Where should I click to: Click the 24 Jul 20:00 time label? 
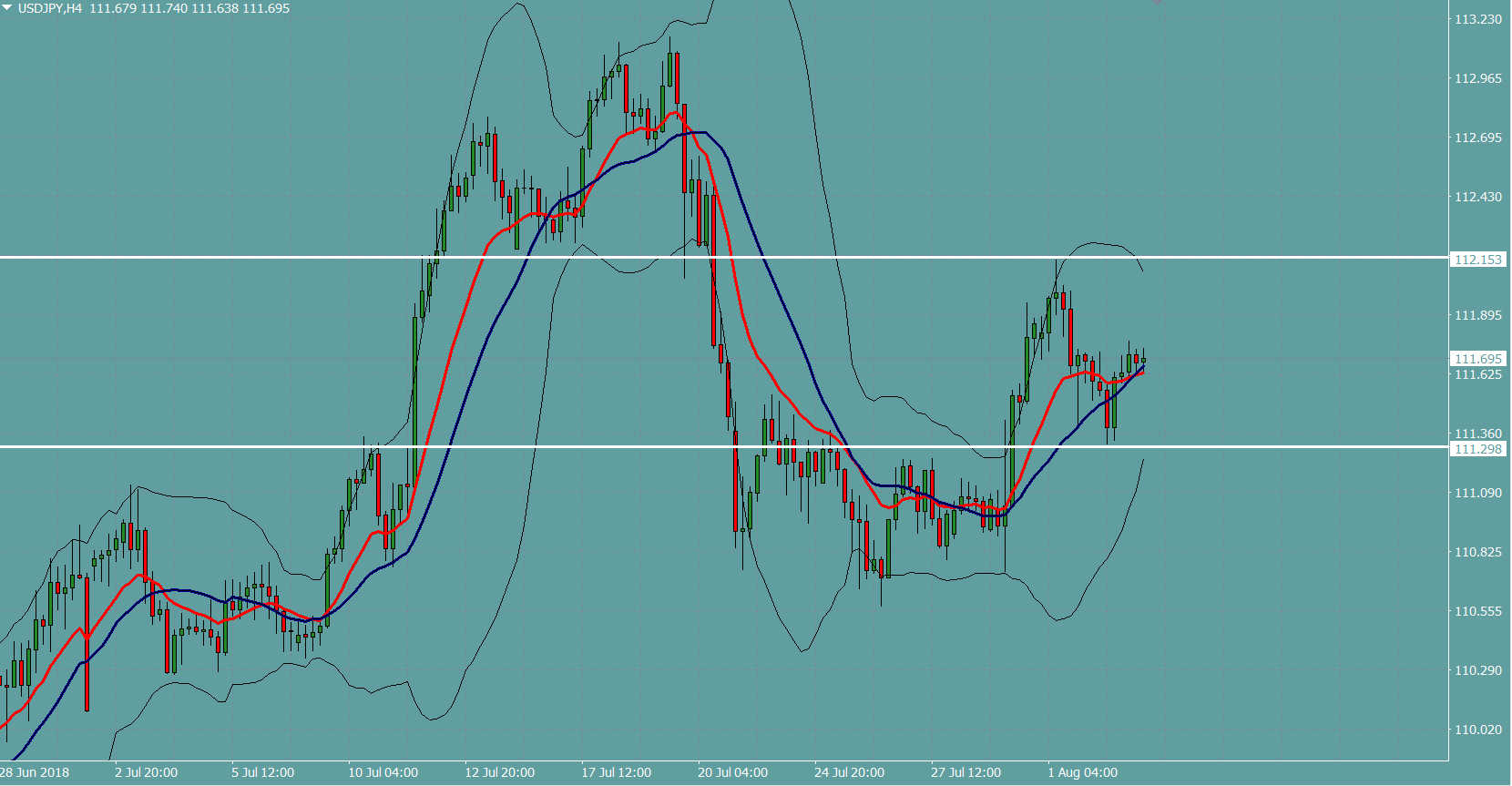pyautogui.click(x=849, y=772)
